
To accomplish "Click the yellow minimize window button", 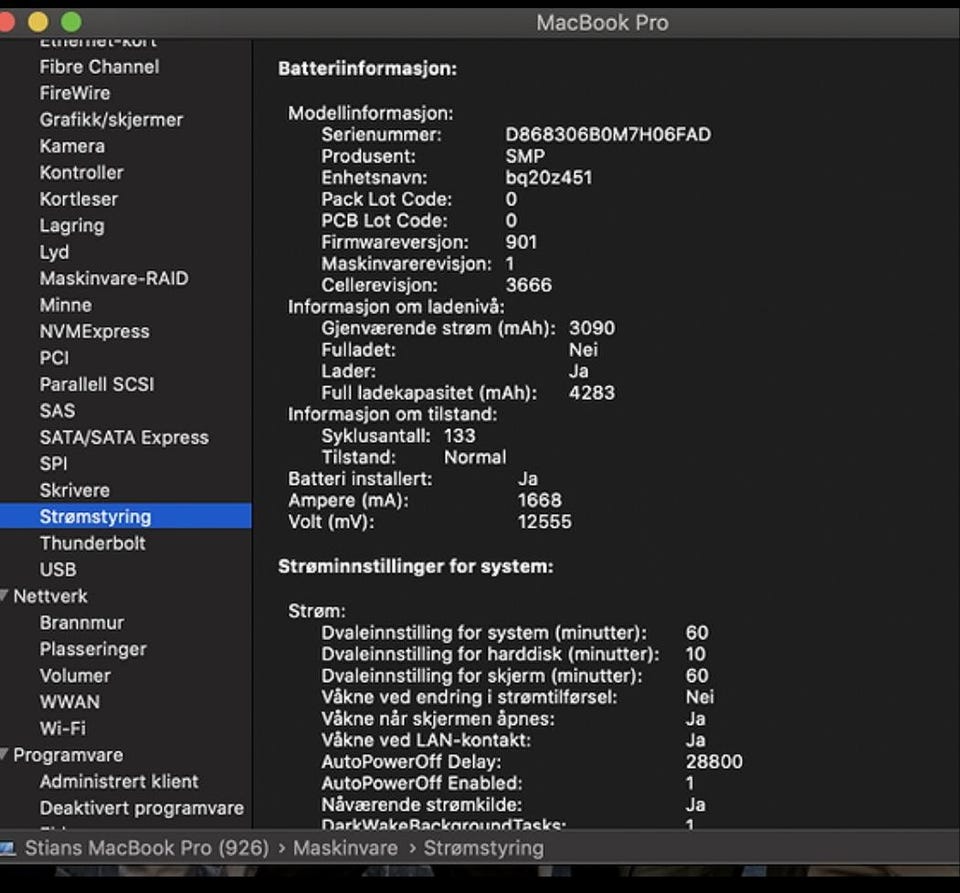I will (38, 22).
